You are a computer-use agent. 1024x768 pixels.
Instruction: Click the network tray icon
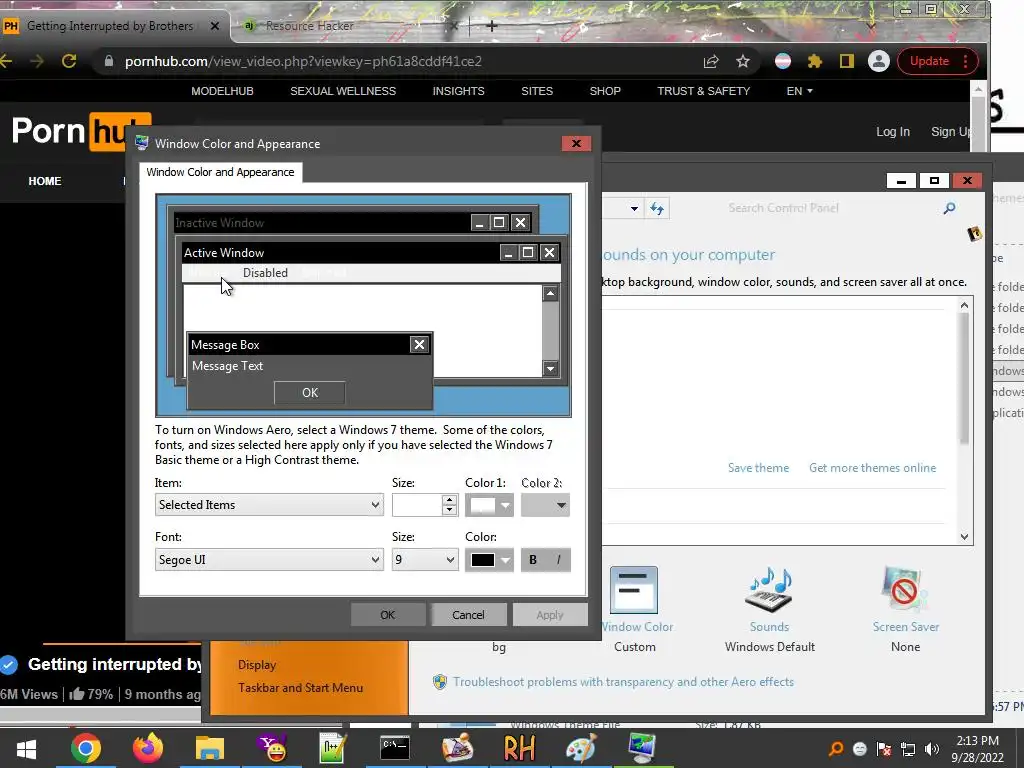coord(908,749)
